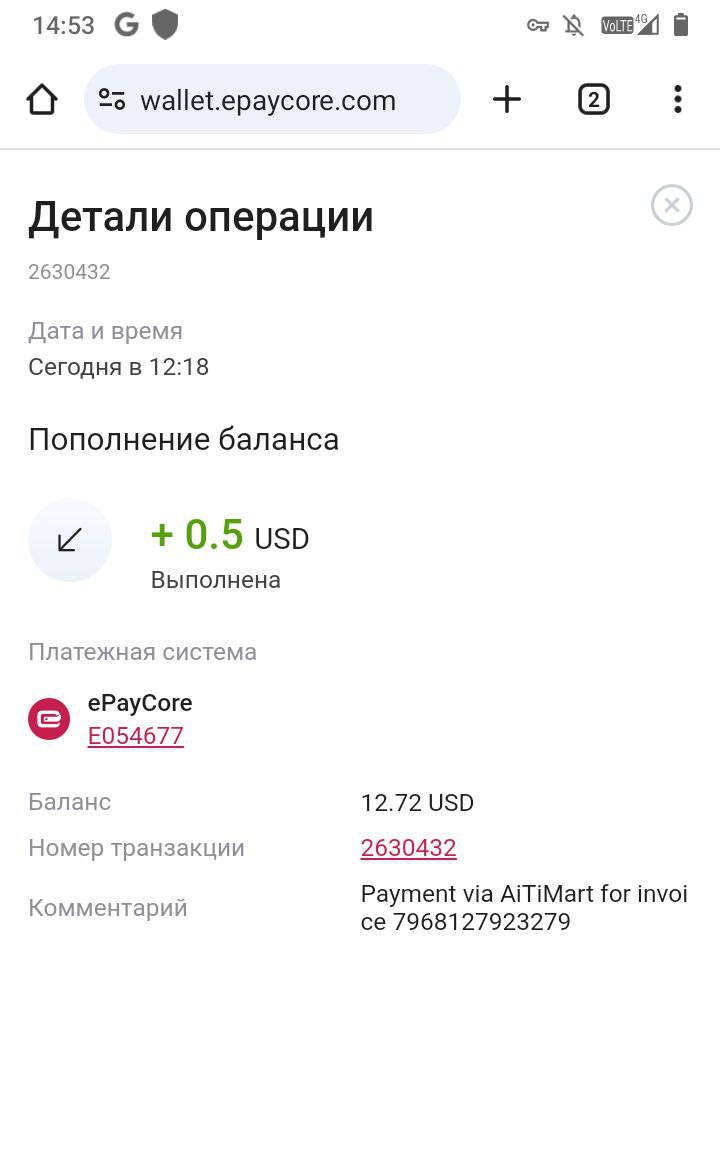Tap the browser home icon

coord(42,99)
